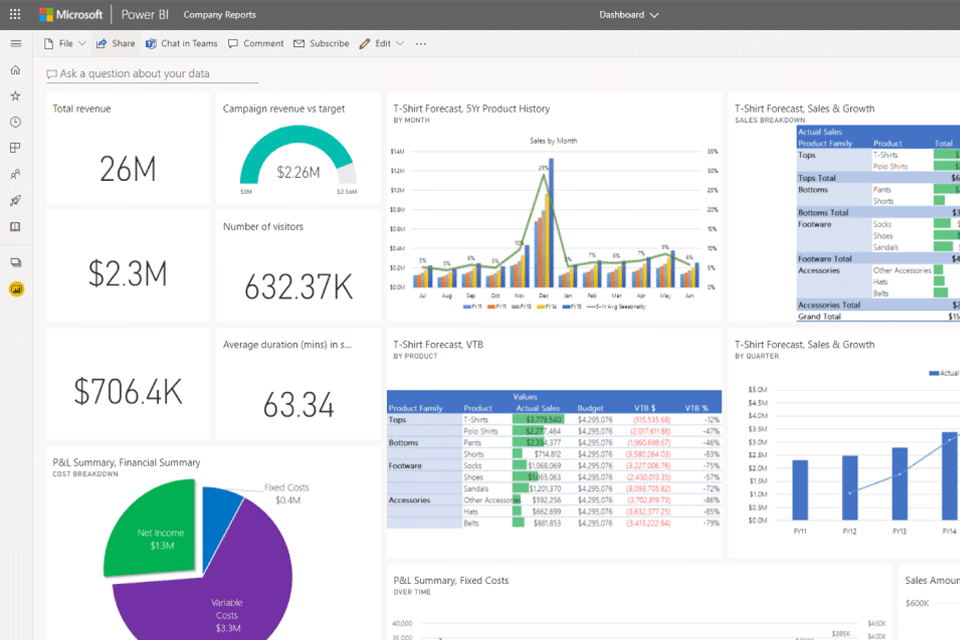Expand the File dropdown chevron
This screenshot has width=960, height=640.
tap(82, 43)
